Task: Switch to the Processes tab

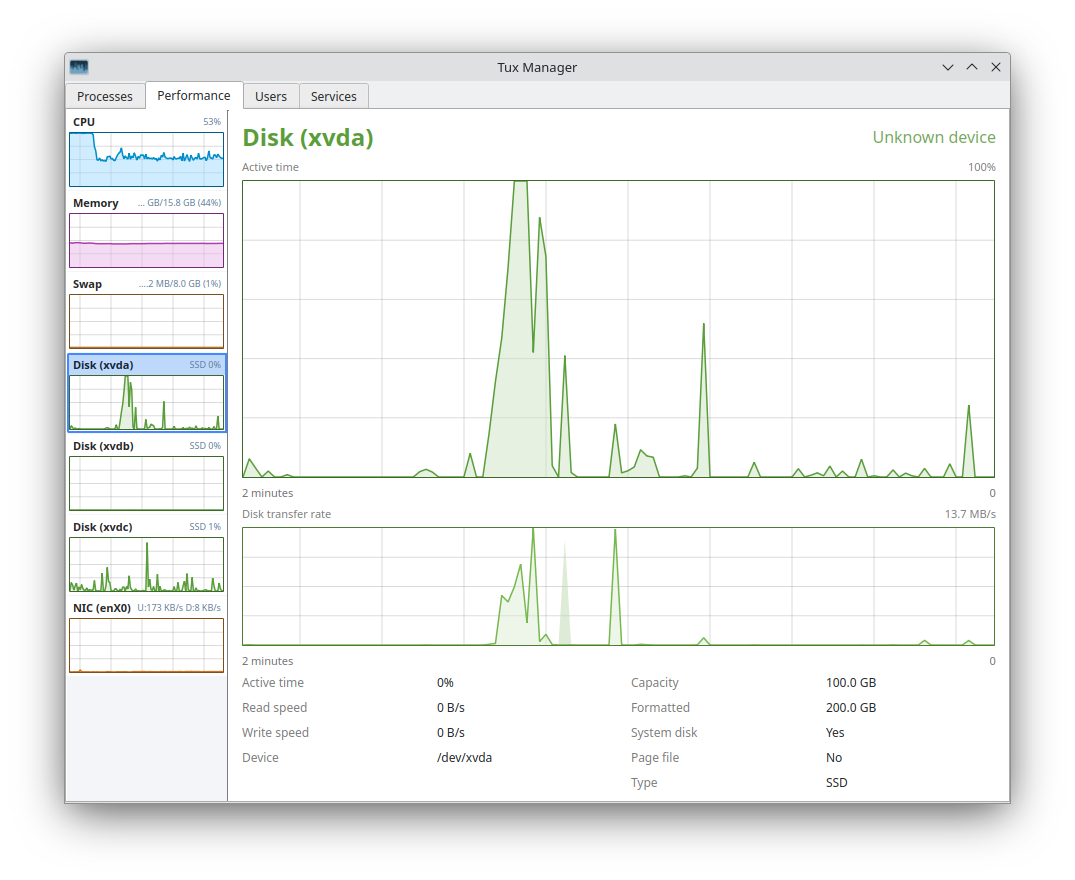Action: pyautogui.click(x=105, y=96)
